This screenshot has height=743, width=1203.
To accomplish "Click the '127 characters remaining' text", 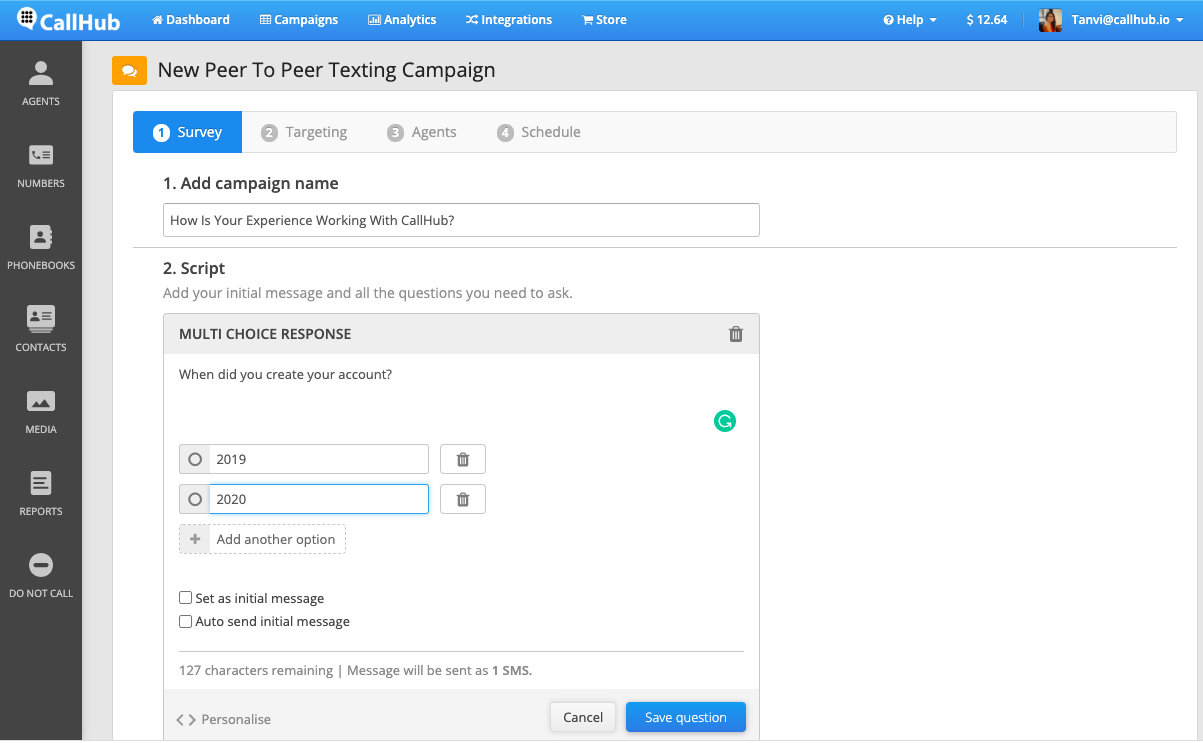I will (256, 670).
